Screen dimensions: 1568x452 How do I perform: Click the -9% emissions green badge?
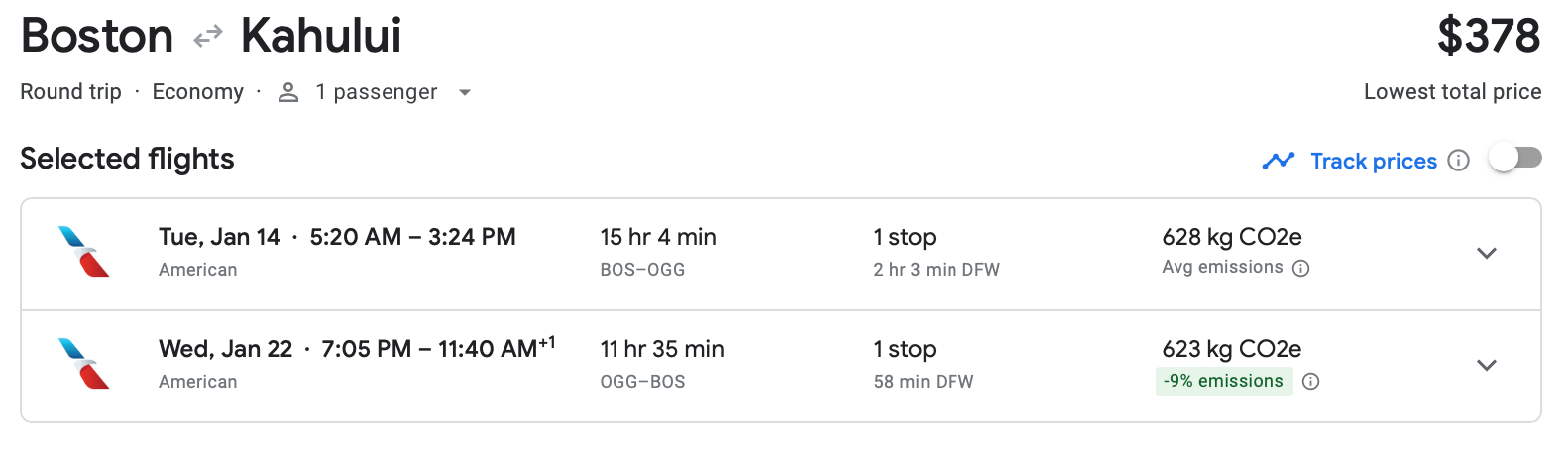tap(1223, 382)
